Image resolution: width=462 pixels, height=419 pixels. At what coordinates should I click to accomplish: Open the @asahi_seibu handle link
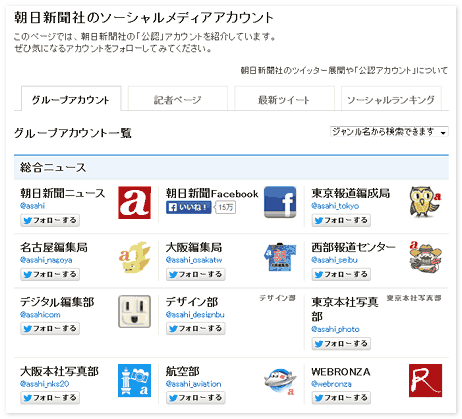click(334, 260)
